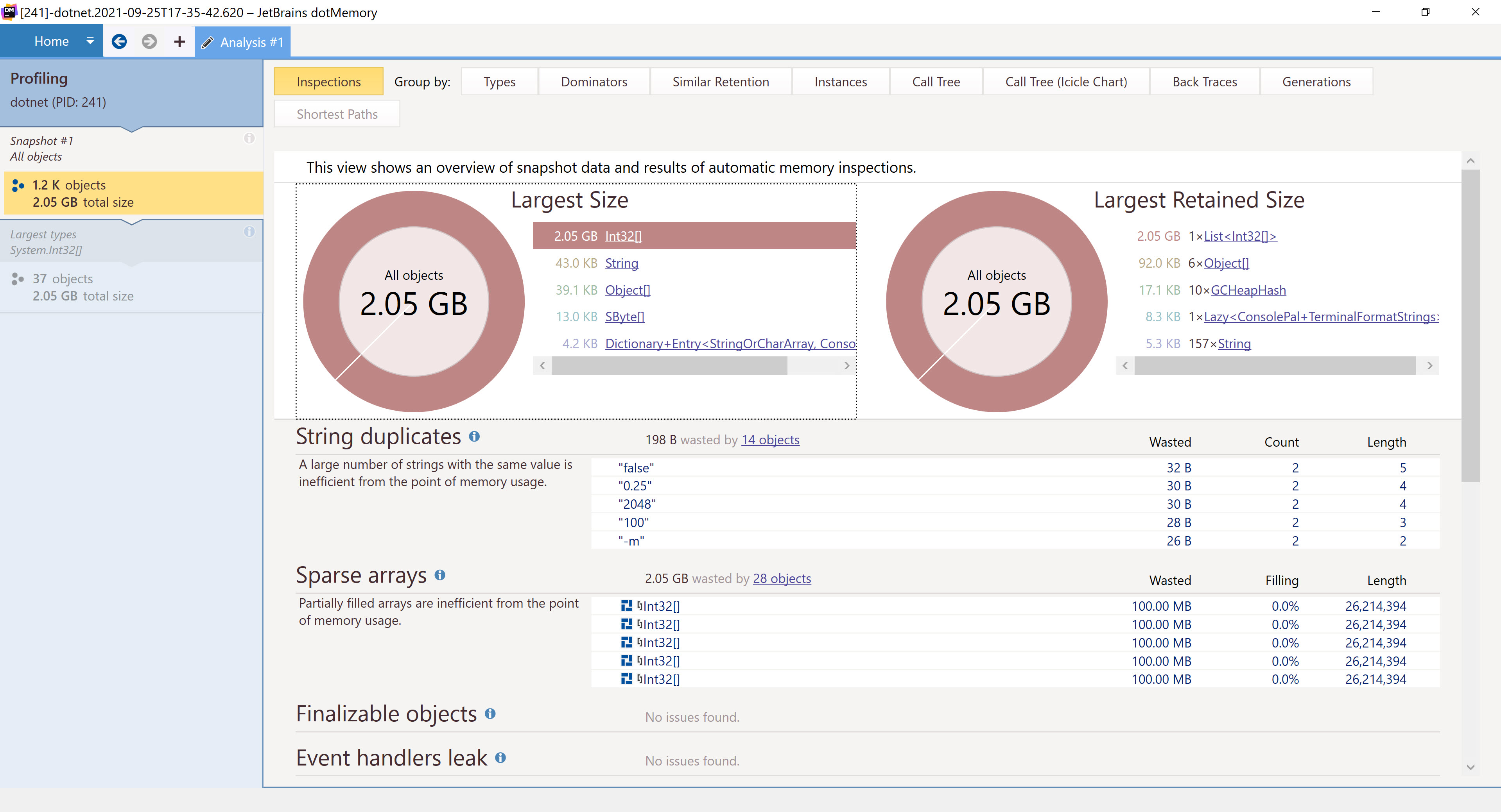Click the left chevron under Largest Retained Size list

[x=1124, y=365]
